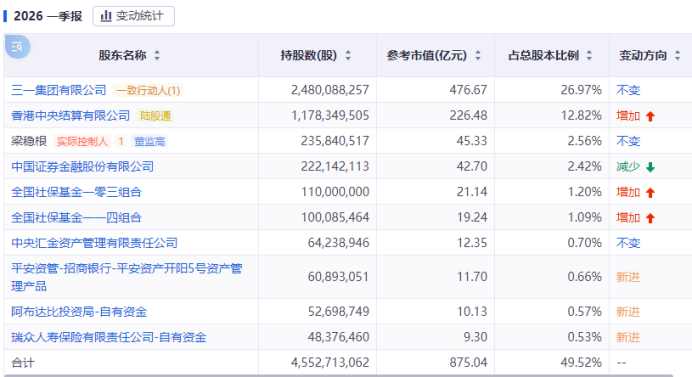
Task: Click the 一致行动人(1) tag
Action: (148, 90)
